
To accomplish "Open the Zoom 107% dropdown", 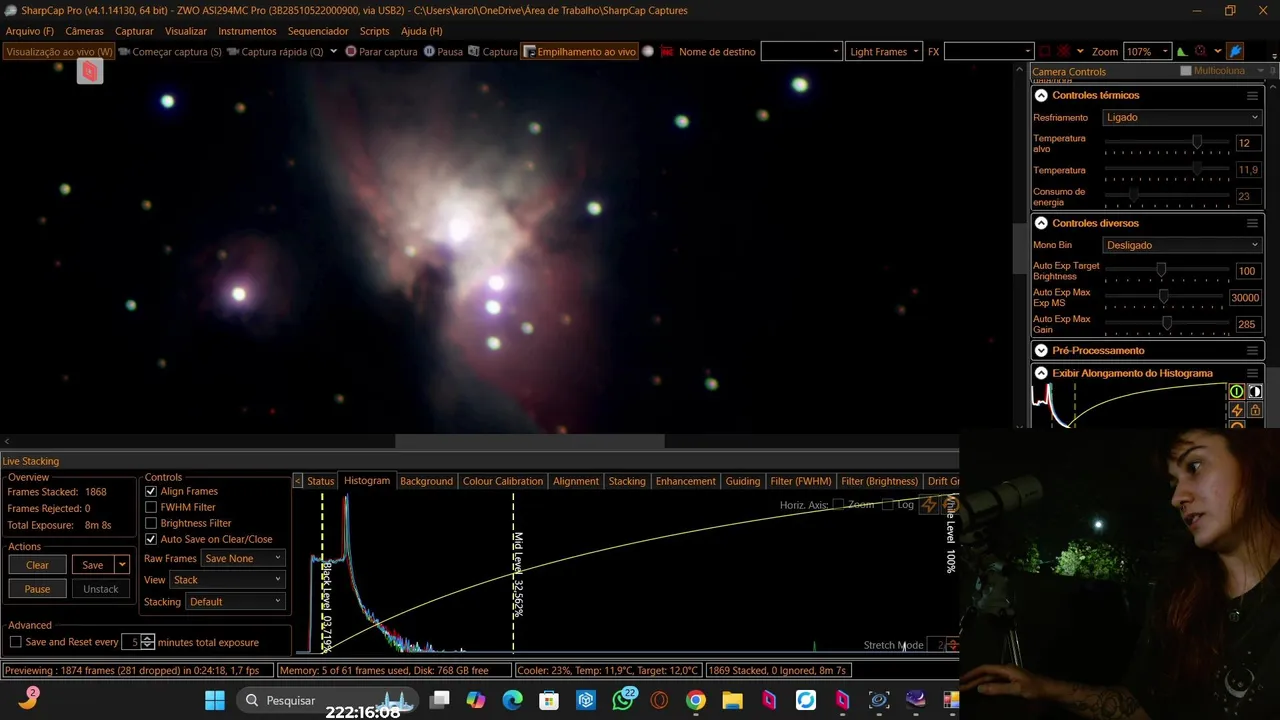I will click(x=1147, y=52).
